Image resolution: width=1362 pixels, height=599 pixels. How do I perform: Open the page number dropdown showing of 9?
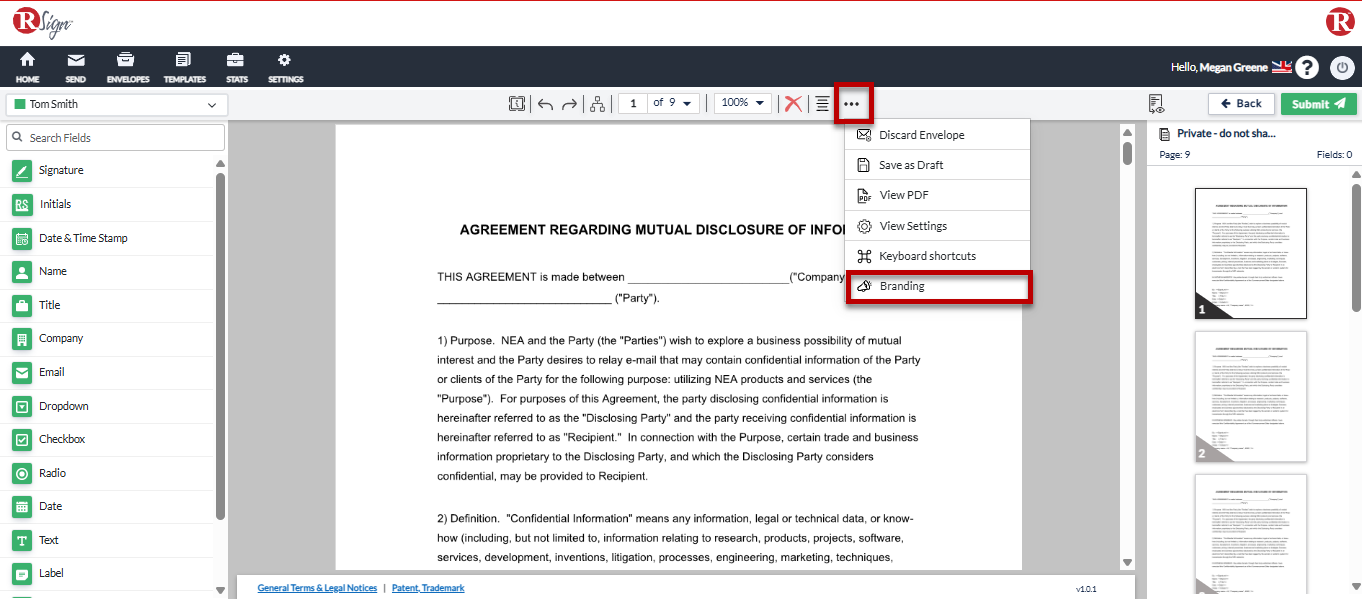pos(676,103)
